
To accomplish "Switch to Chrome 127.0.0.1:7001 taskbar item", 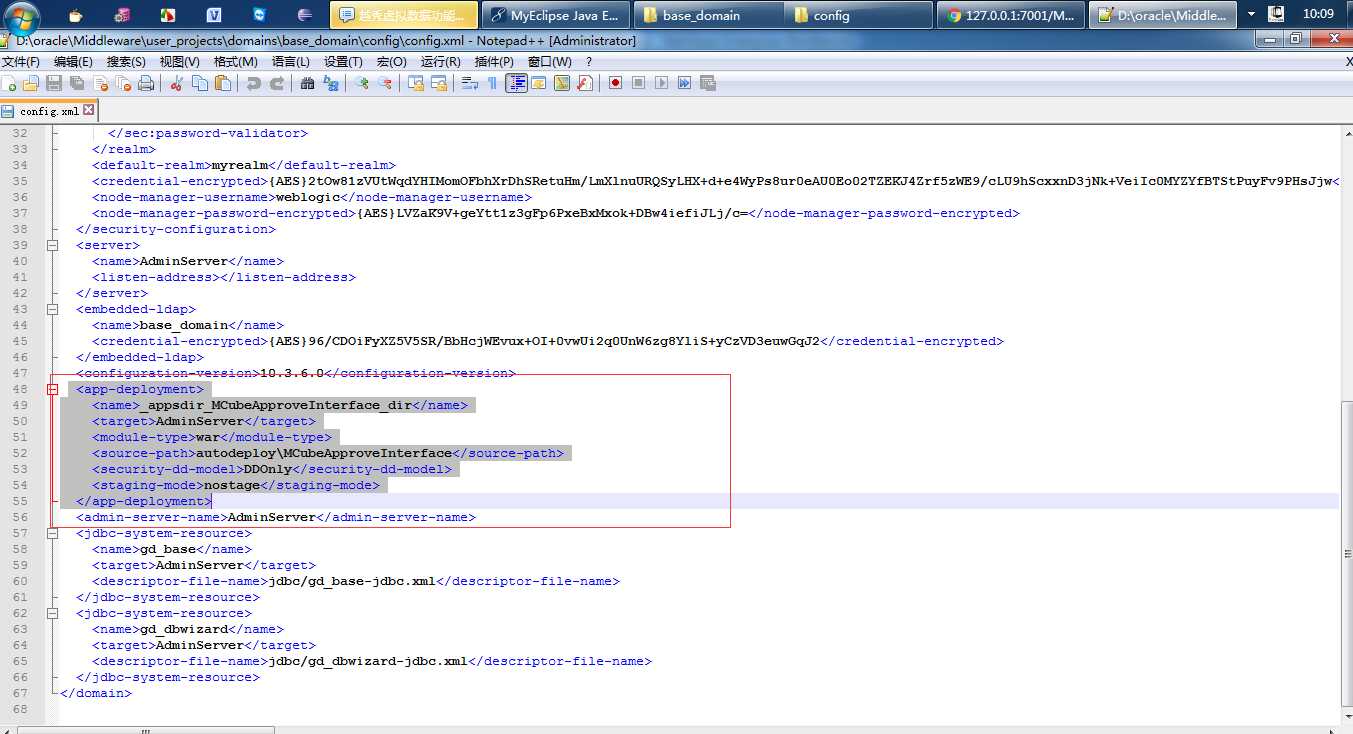I will pos(1011,15).
